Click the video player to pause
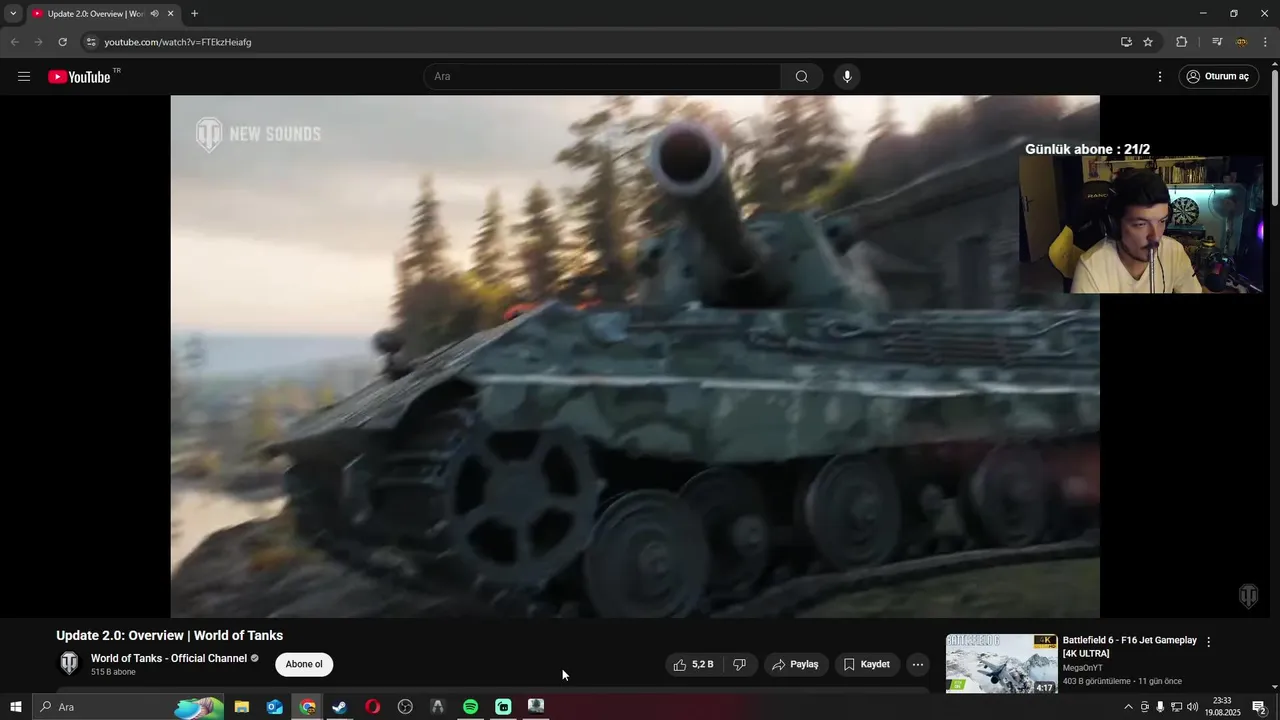 click(x=635, y=356)
